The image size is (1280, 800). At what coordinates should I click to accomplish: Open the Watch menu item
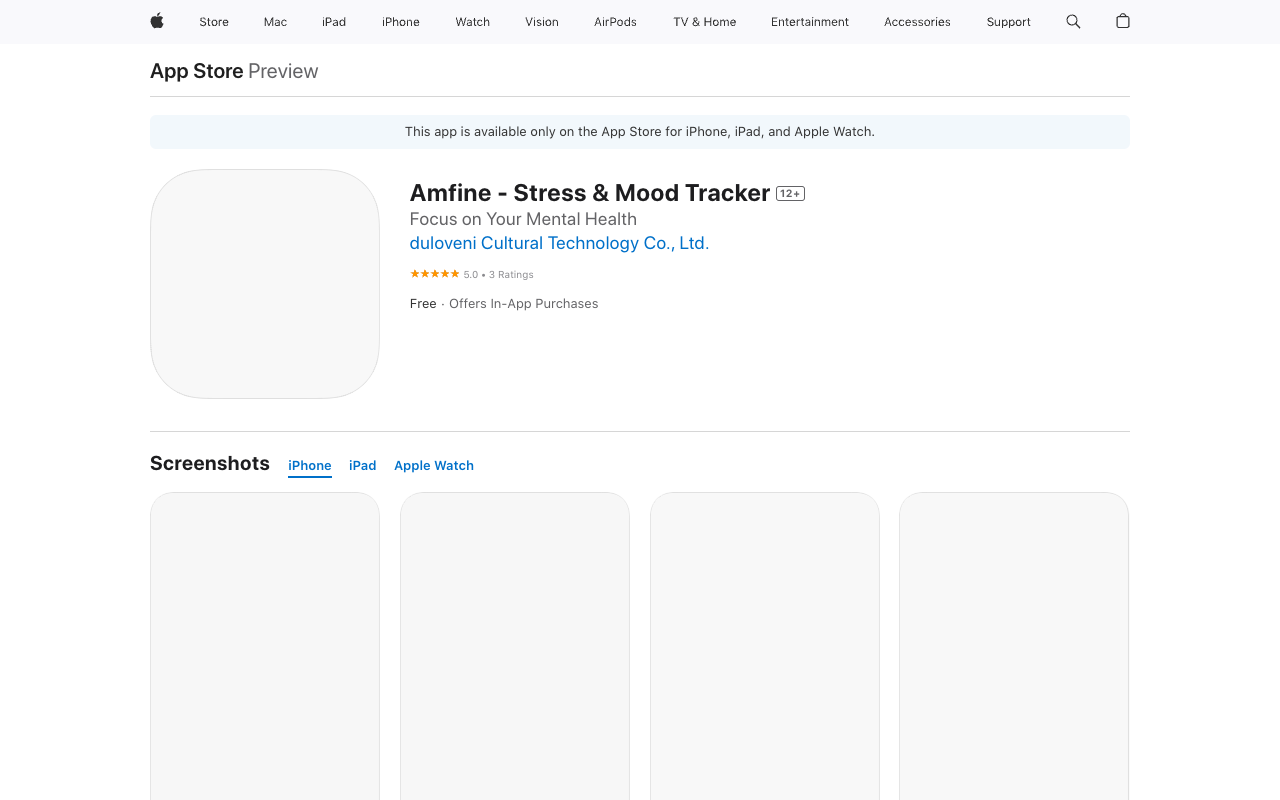473,22
